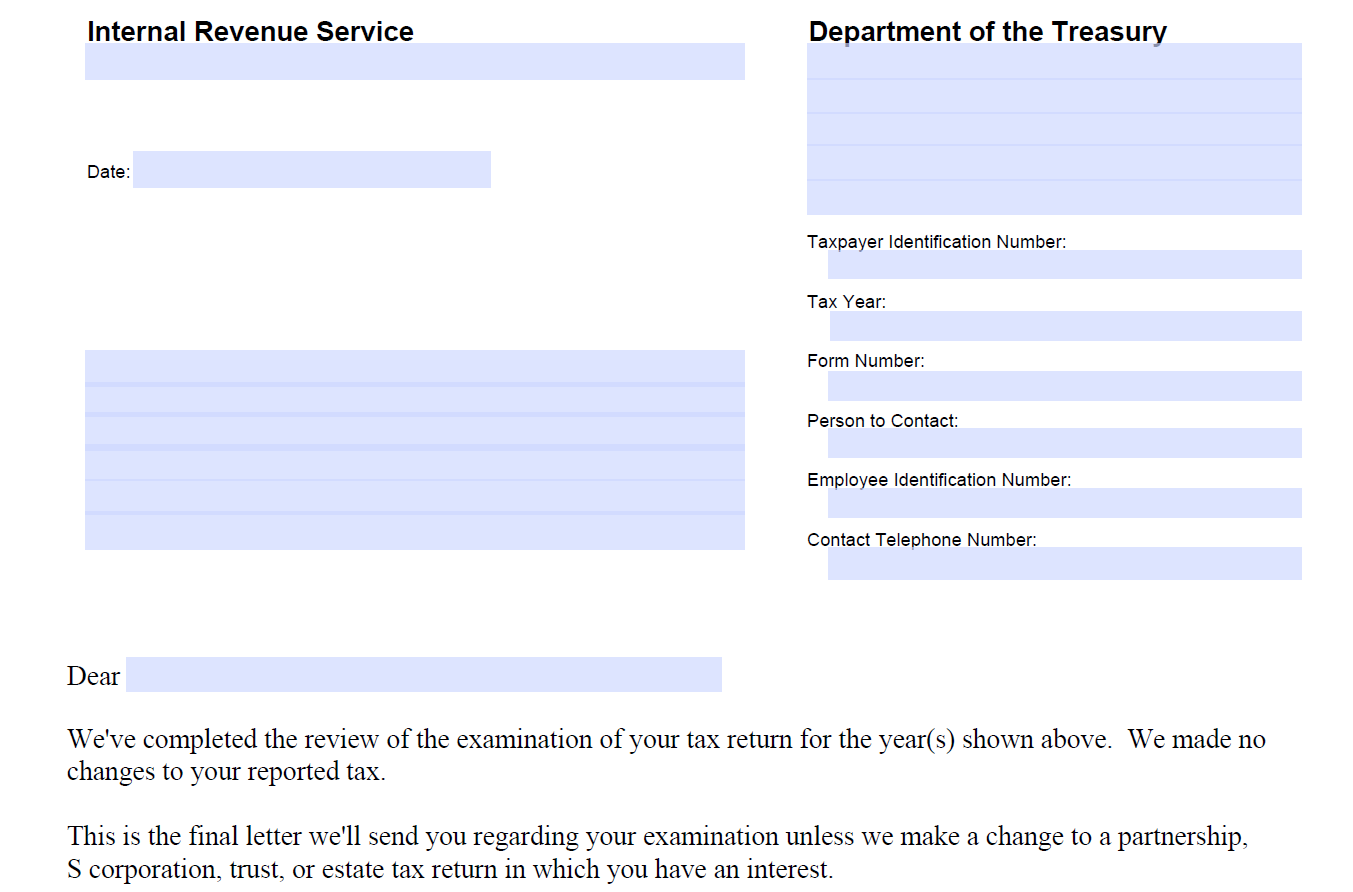Click the Date label
The height and width of the screenshot is (892, 1353).
tap(108, 172)
